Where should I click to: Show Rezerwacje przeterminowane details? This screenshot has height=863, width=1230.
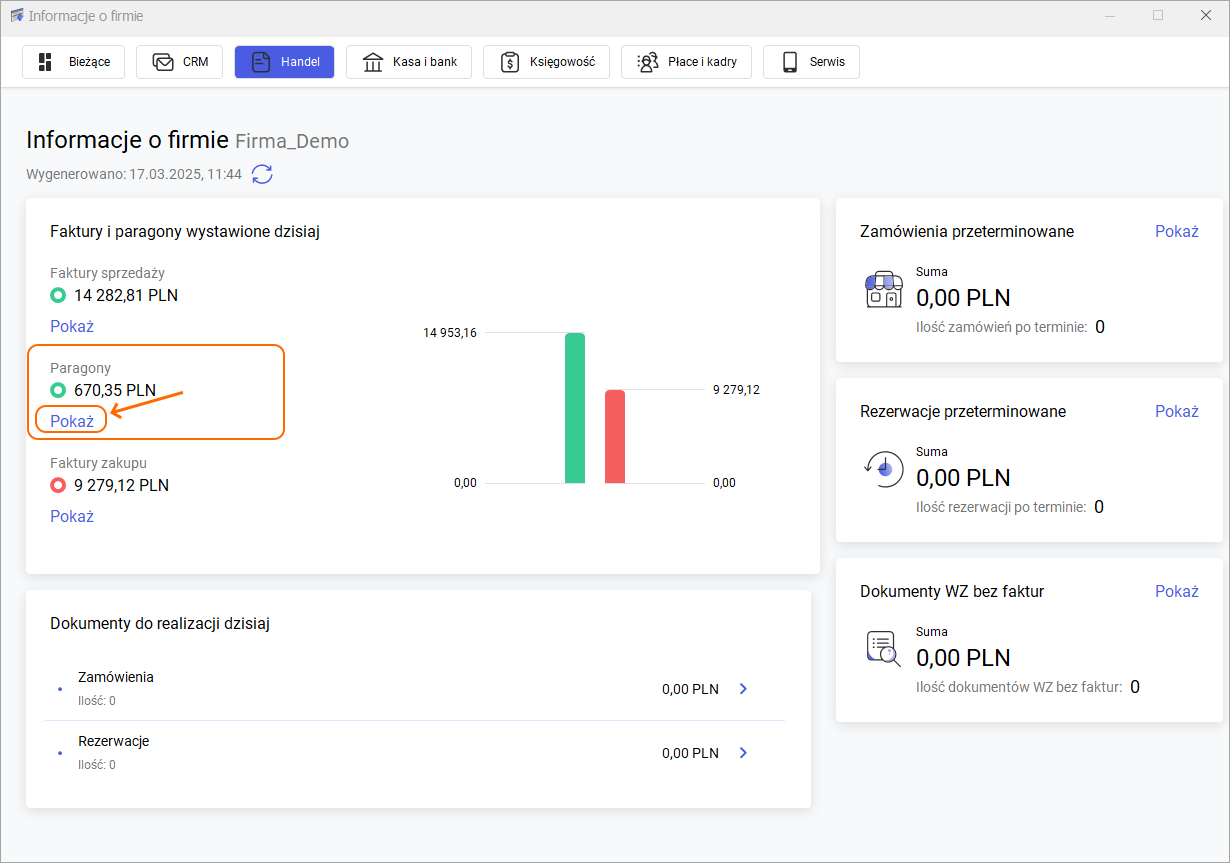pyautogui.click(x=1177, y=411)
